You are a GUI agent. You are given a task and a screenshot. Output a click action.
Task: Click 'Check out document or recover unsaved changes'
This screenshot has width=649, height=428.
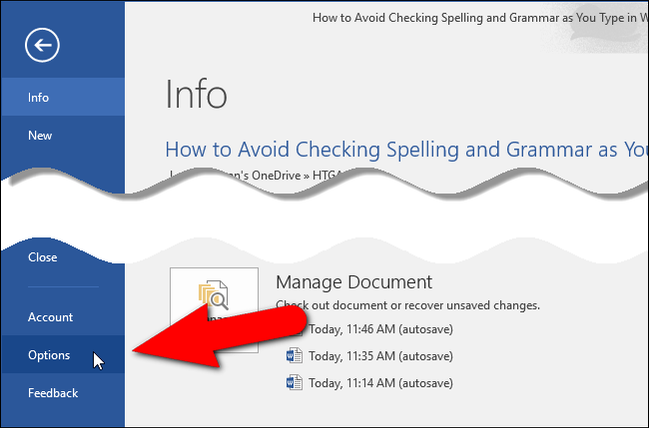(408, 305)
